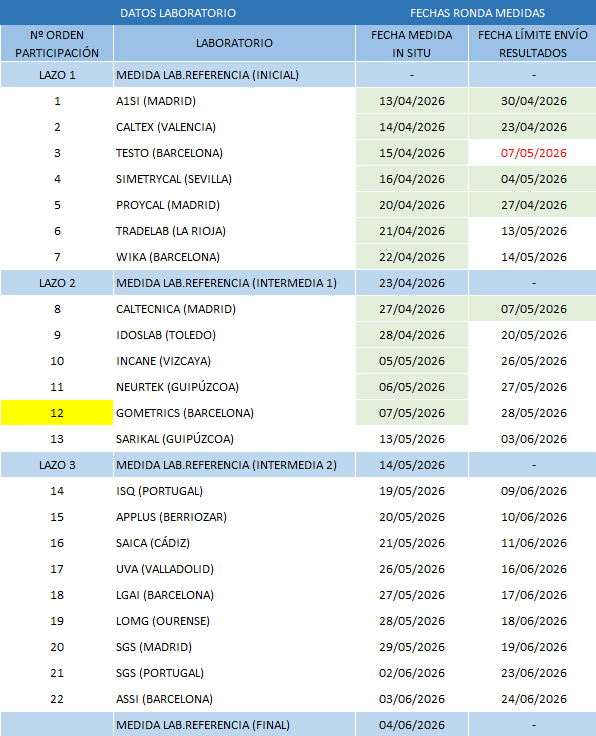Select date 04/06/2026 in the final row
596x736 pixels.
click(412, 724)
